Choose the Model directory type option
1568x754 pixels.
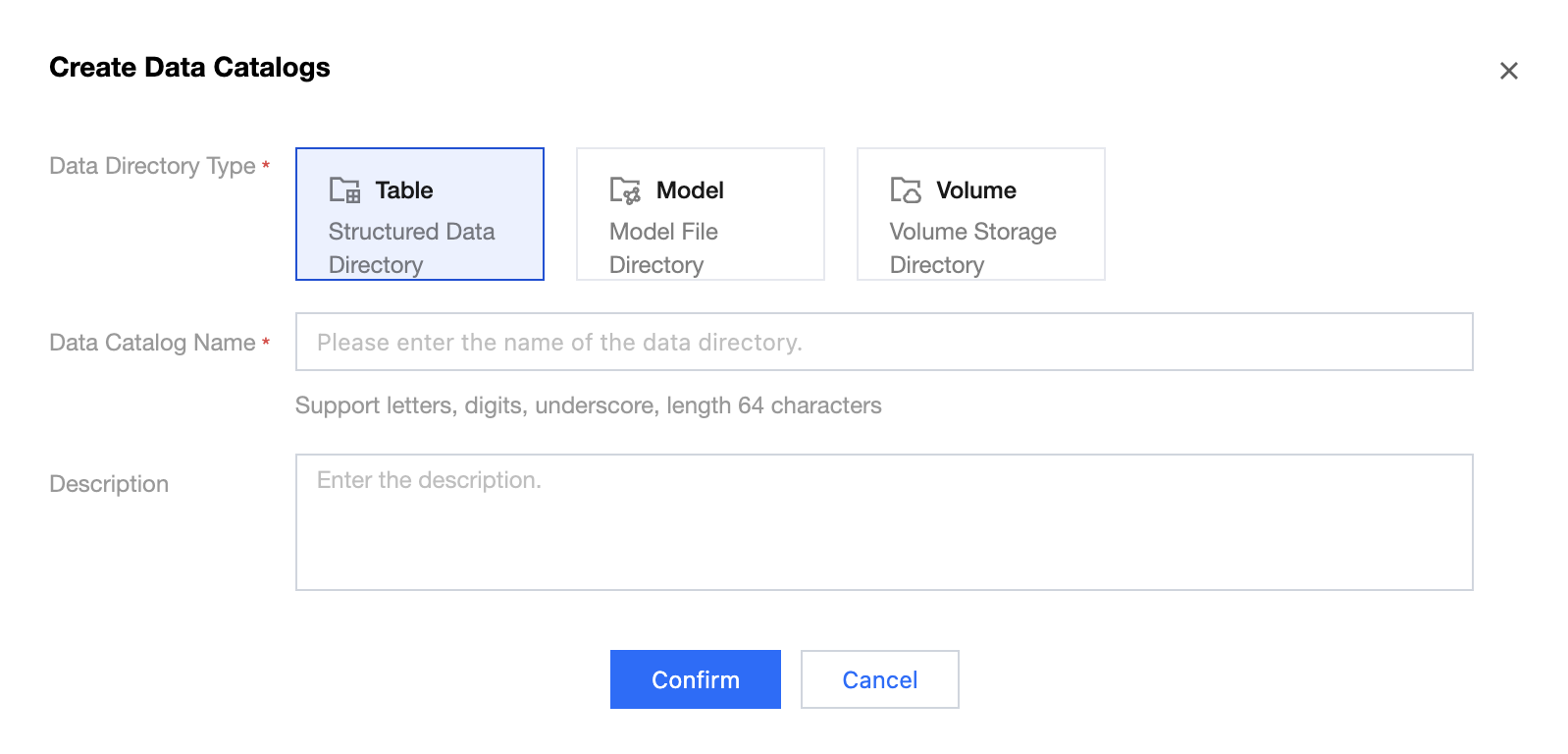point(700,214)
